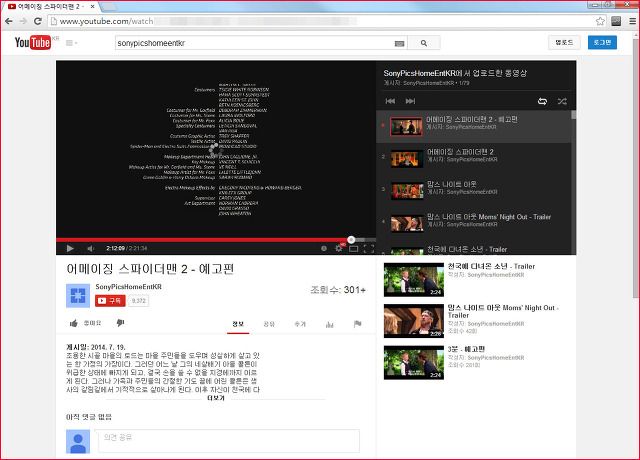Image resolution: width=640 pixels, height=460 pixels.
Task: Click the playlist header SonyPicsHomeEntKR title
Action: tap(455, 73)
